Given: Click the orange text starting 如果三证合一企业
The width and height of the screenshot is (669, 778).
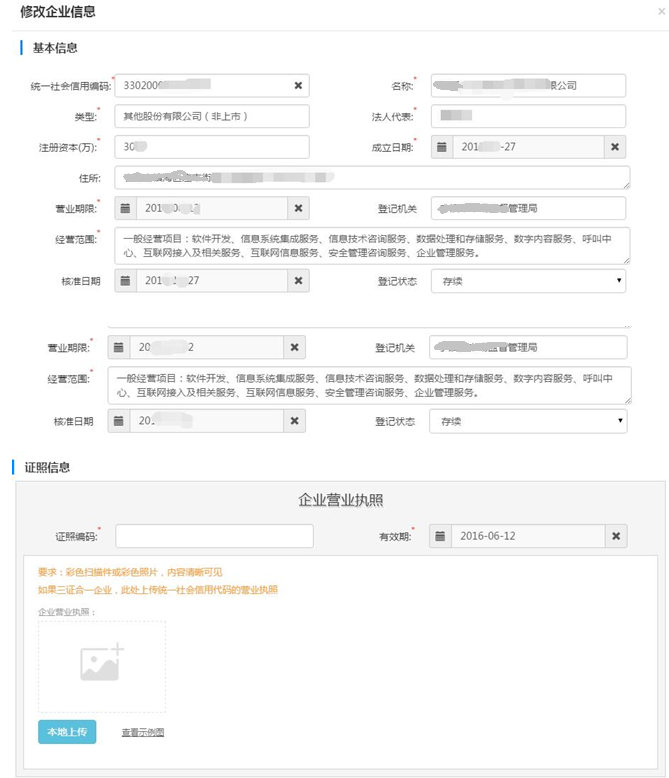Looking at the screenshot, I should (x=158, y=590).
